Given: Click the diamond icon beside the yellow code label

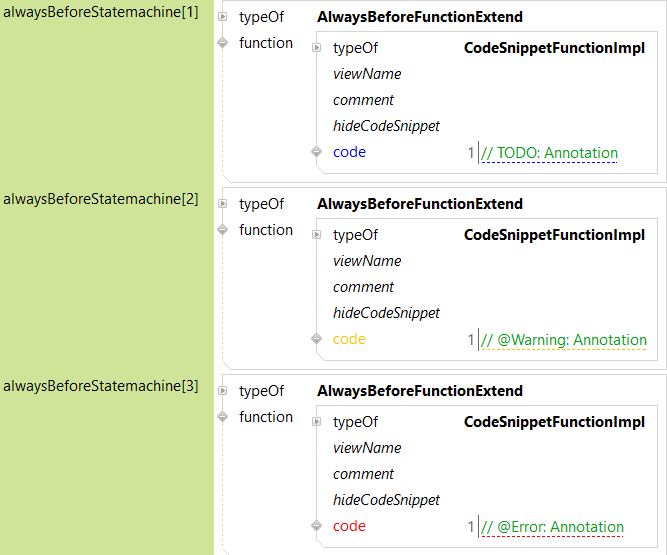Looking at the screenshot, I should 316,340.
